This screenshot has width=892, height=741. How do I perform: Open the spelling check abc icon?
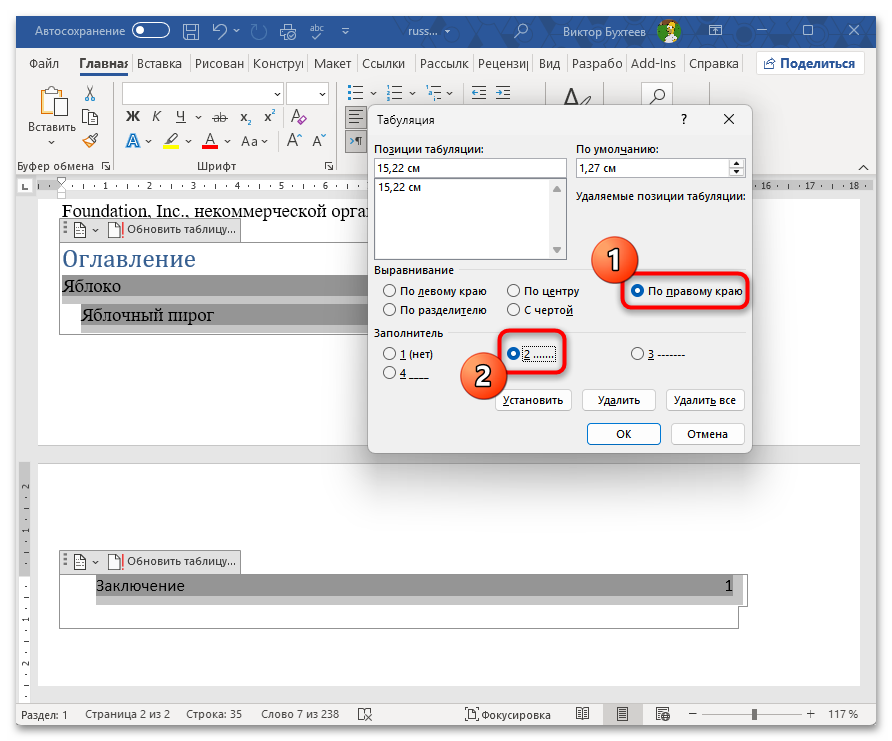pyautogui.click(x=317, y=31)
